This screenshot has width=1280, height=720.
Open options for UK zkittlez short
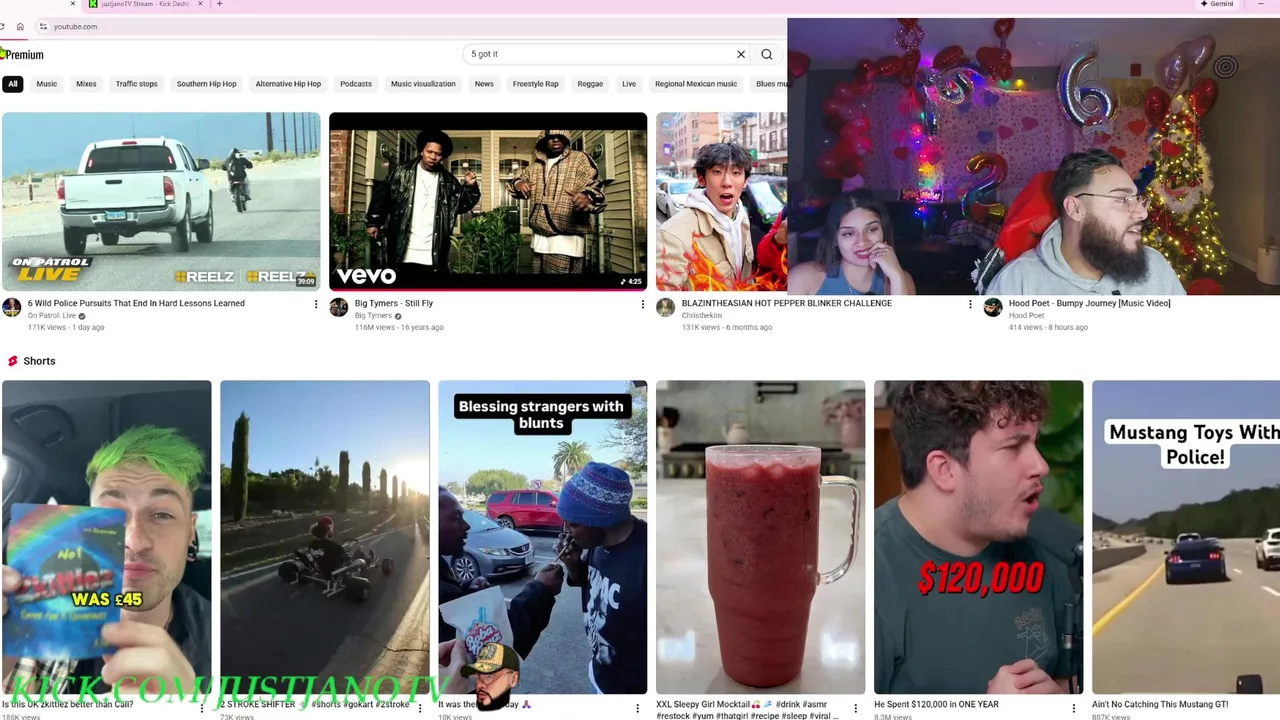202,708
